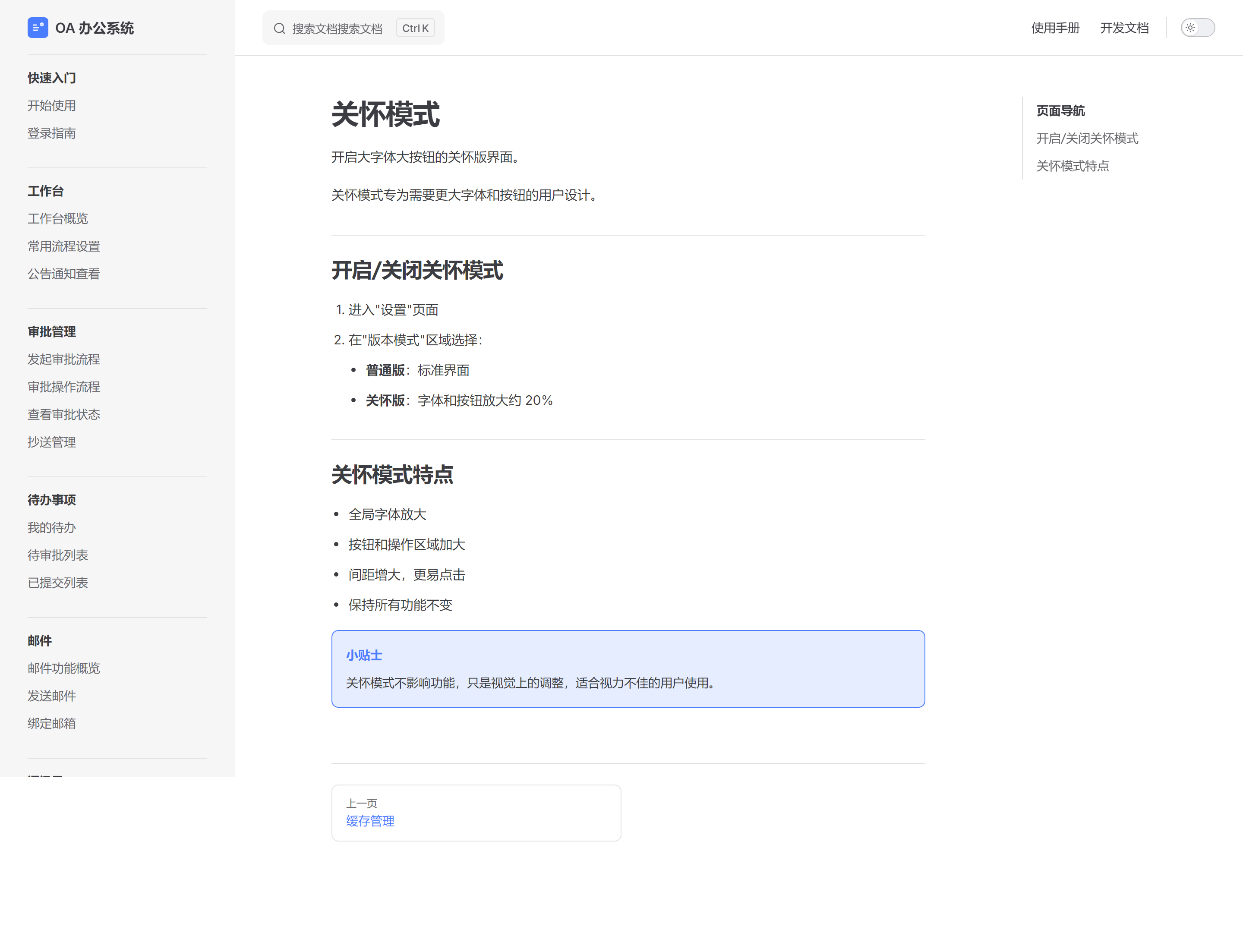Open the 使用手册 top menu item
Viewport: 1243px width, 952px height.
(1055, 28)
